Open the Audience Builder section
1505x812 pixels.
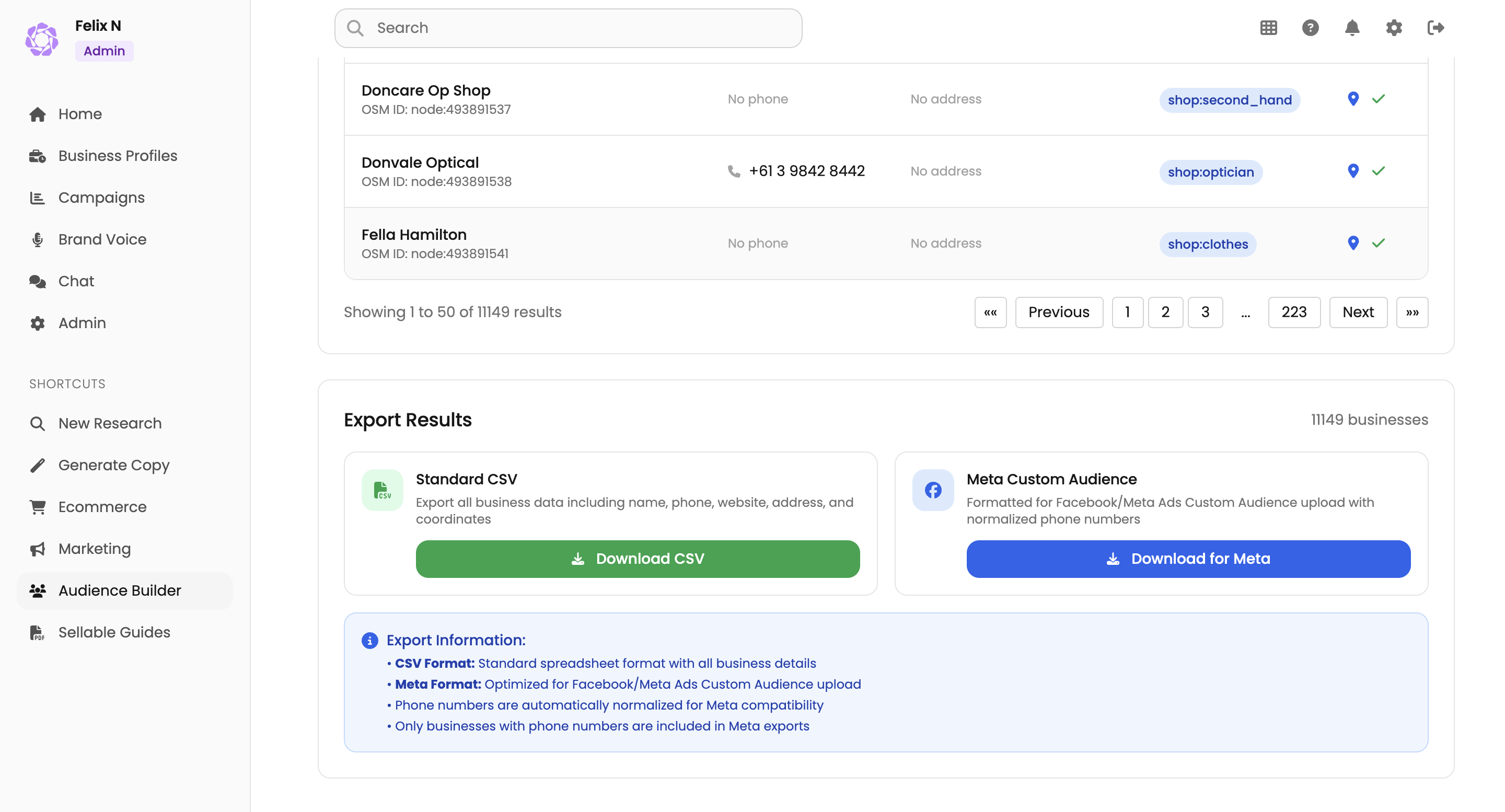pyautogui.click(x=119, y=590)
